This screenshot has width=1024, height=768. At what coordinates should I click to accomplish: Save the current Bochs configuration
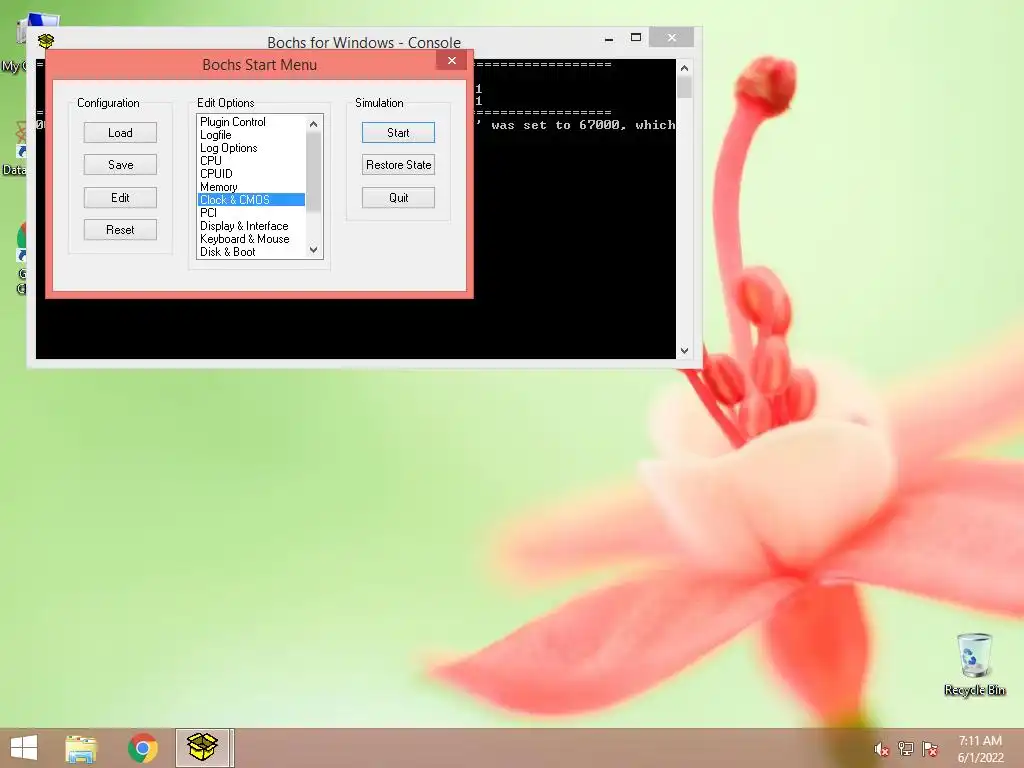(x=120, y=165)
